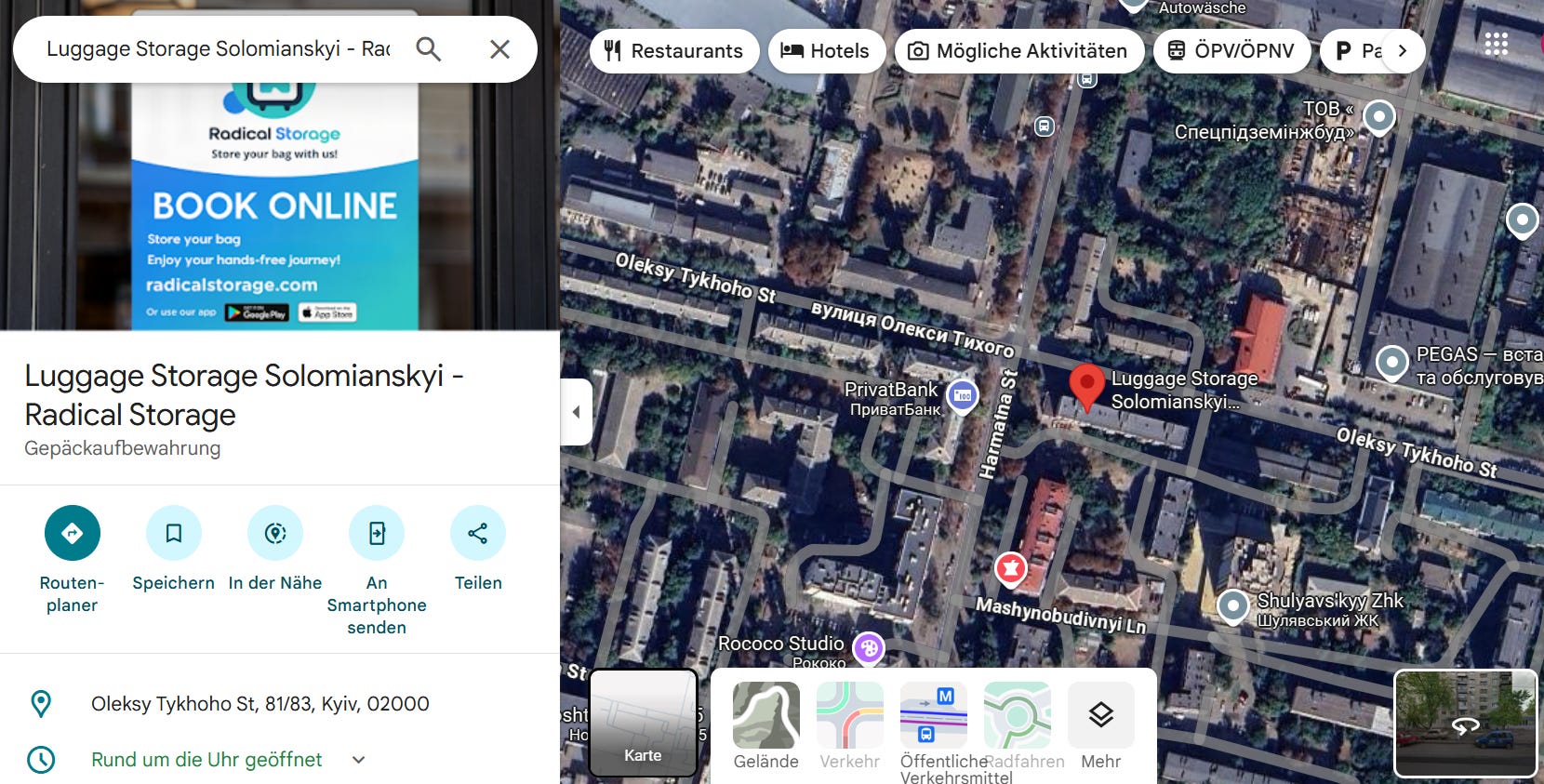Open the Street View thumbnail
The width and height of the screenshot is (1544, 784).
(x=1465, y=724)
